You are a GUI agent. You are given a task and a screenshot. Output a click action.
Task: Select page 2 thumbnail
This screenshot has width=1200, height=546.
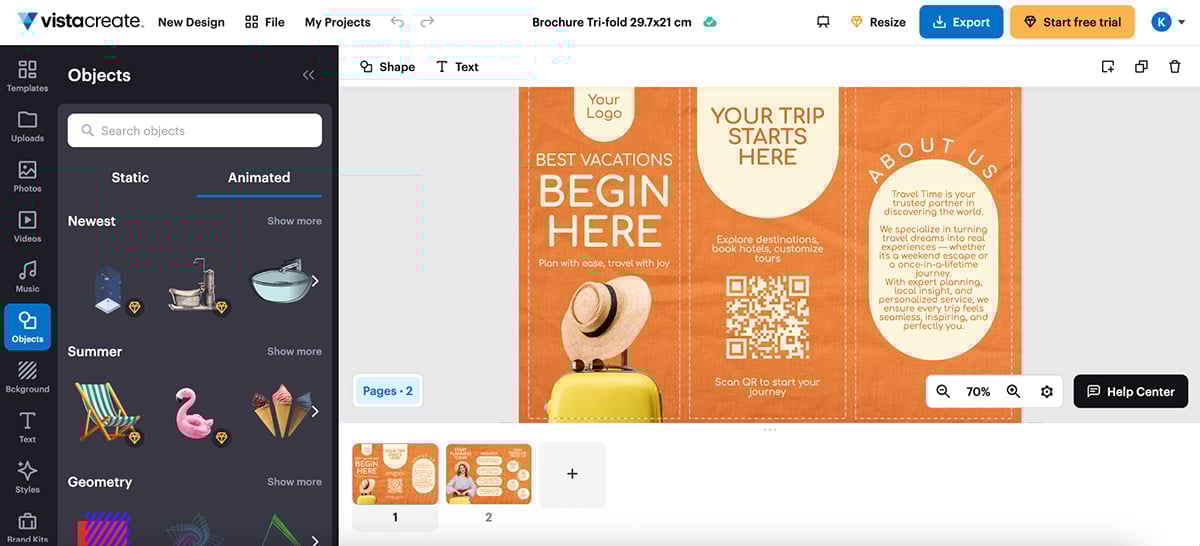point(488,475)
